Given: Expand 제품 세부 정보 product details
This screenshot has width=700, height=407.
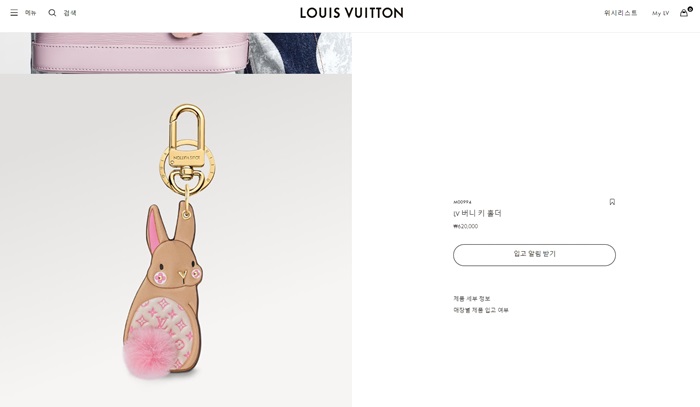Looking at the screenshot, I should (x=472, y=299).
